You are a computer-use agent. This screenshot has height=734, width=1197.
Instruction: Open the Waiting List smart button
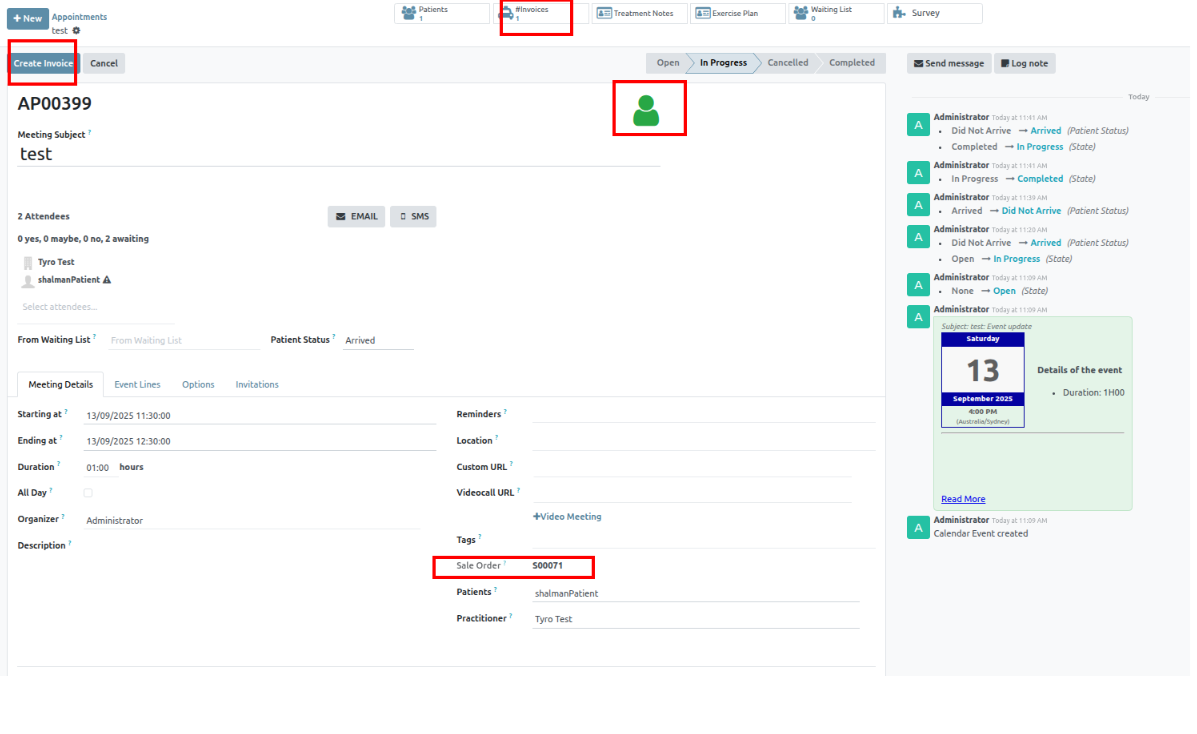click(x=836, y=13)
